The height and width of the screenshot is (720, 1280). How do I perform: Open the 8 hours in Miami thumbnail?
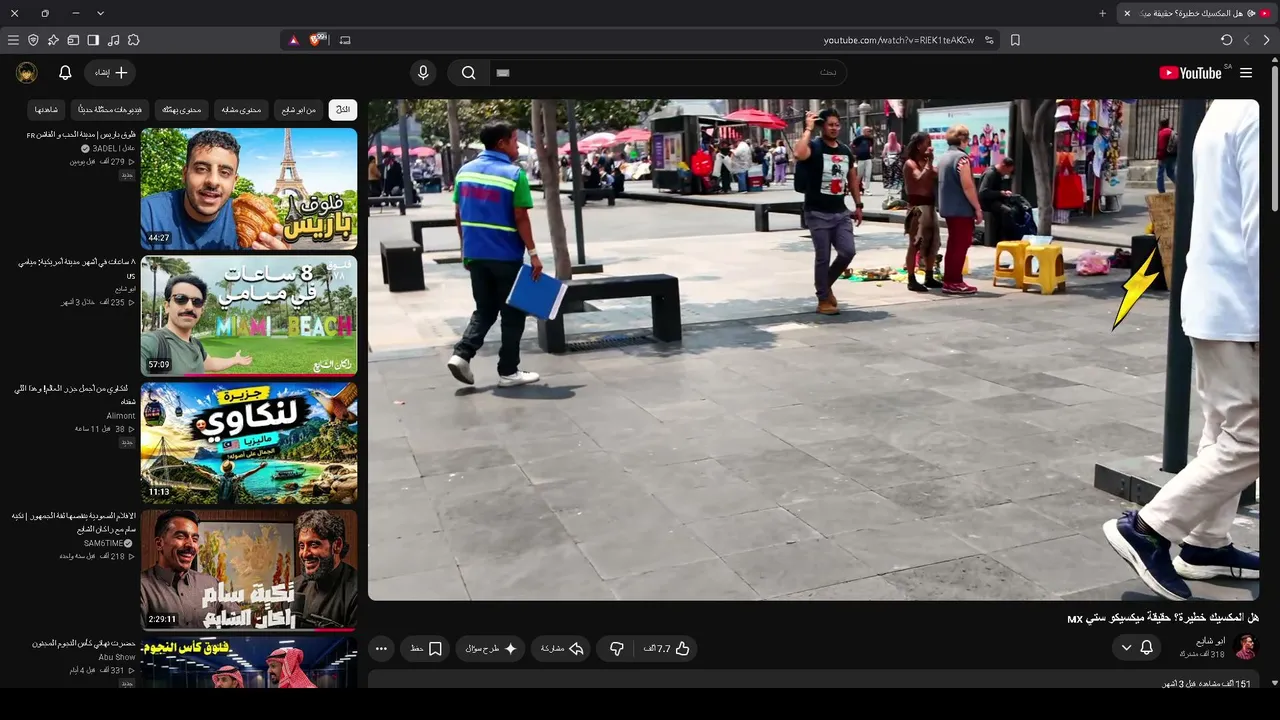click(249, 316)
